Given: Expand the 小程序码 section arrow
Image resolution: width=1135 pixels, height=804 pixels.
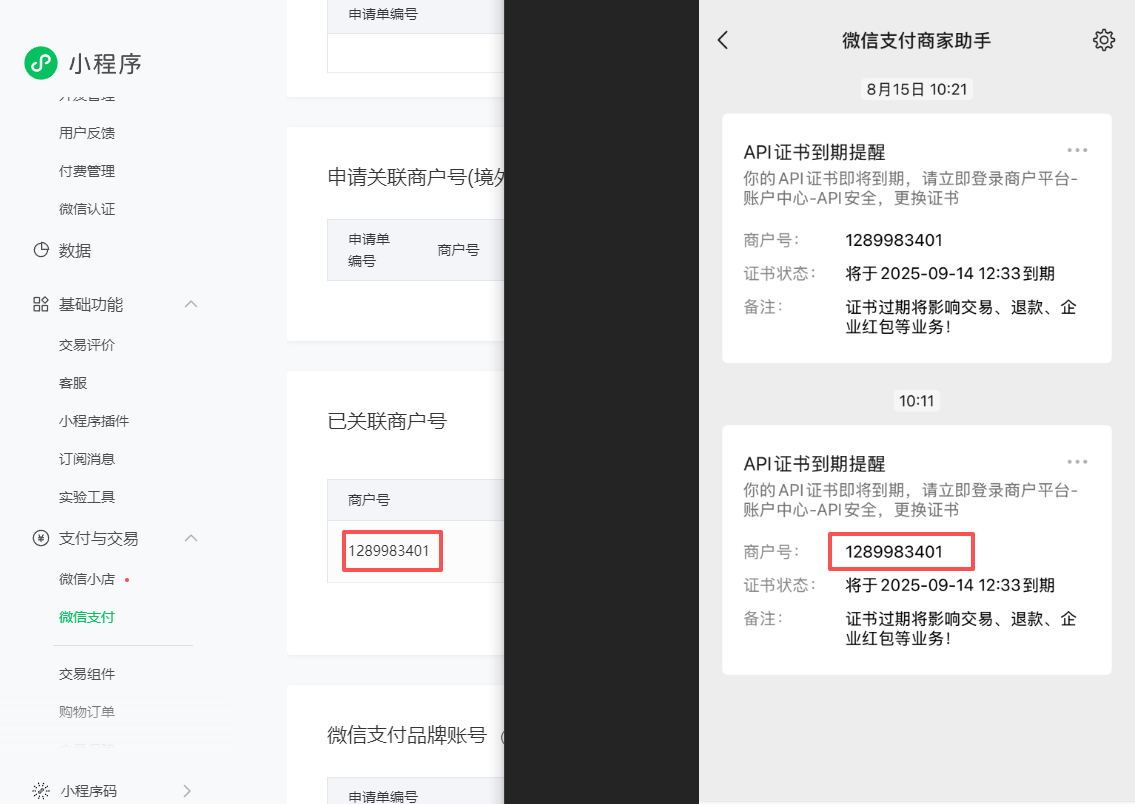Looking at the screenshot, I should (x=187, y=790).
